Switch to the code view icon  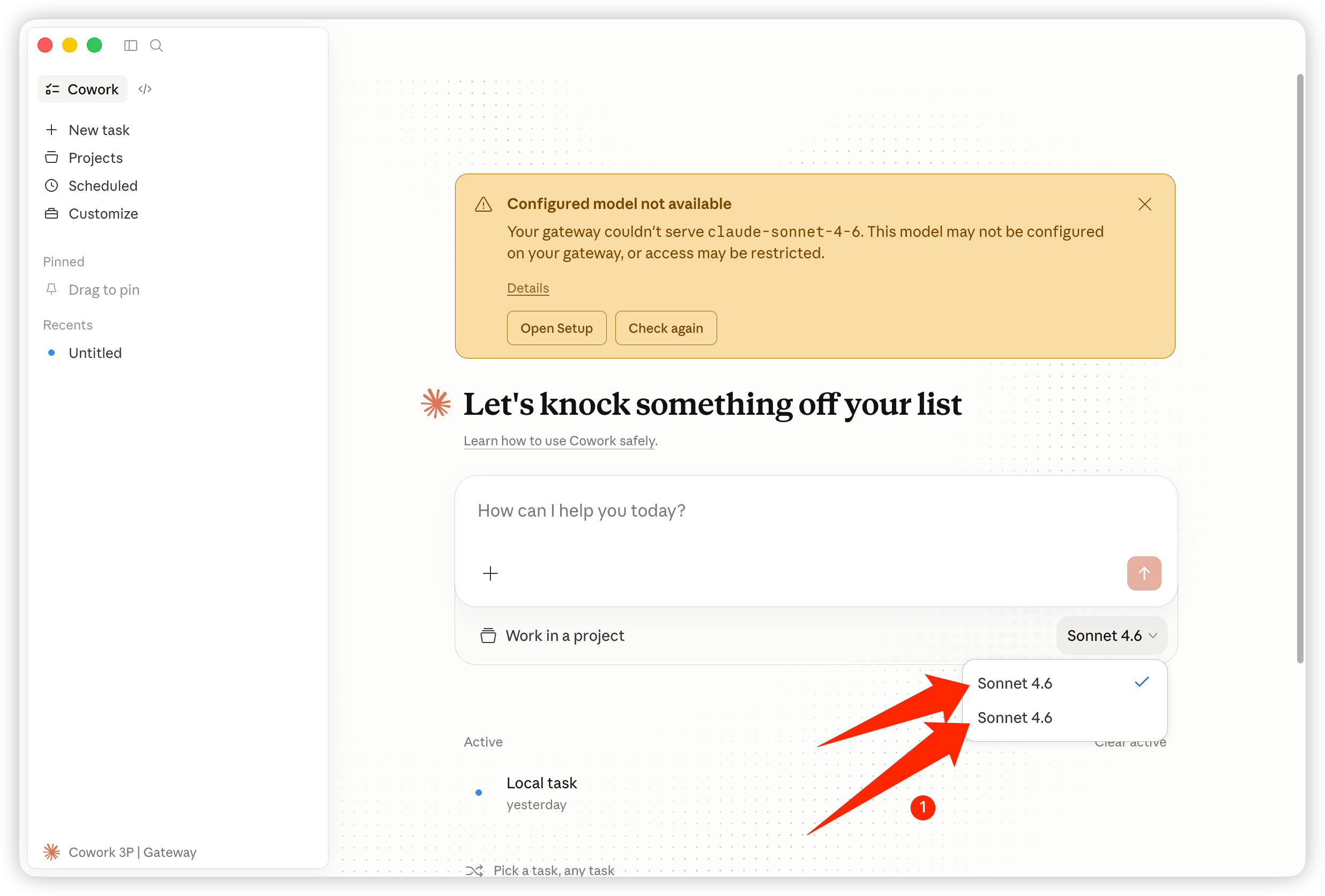click(x=145, y=89)
